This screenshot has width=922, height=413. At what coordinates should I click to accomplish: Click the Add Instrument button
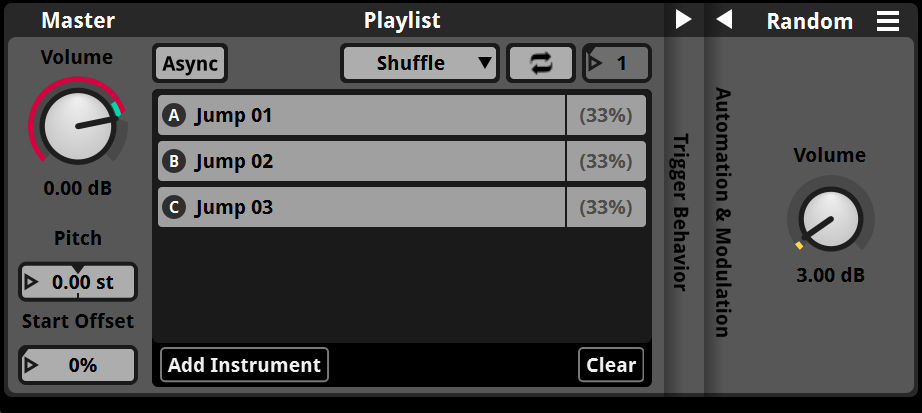244,365
